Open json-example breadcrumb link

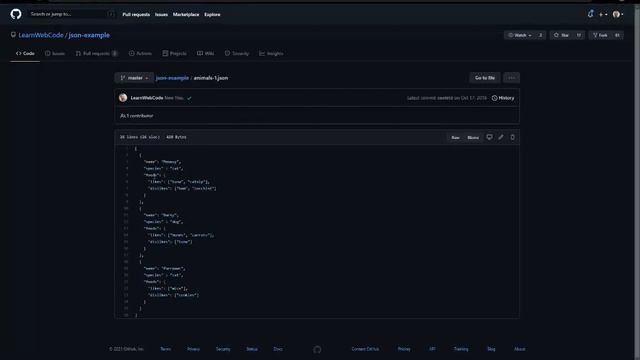172,78
